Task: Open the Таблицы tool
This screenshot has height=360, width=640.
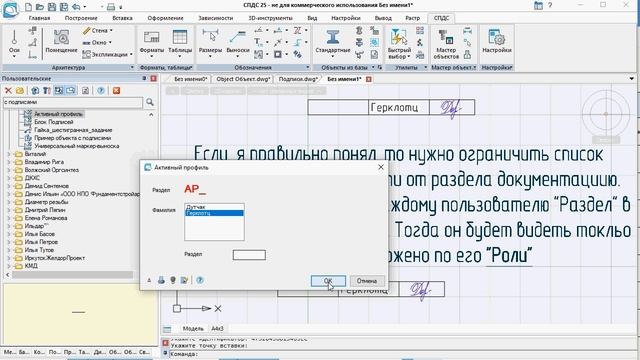Action: coord(180,42)
